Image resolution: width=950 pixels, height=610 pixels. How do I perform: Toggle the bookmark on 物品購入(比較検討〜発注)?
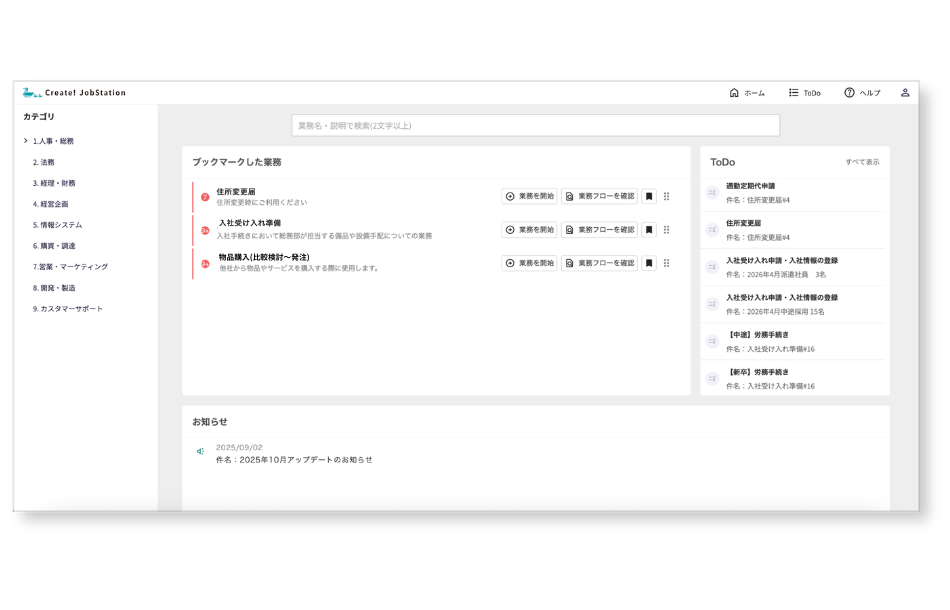(x=648, y=263)
